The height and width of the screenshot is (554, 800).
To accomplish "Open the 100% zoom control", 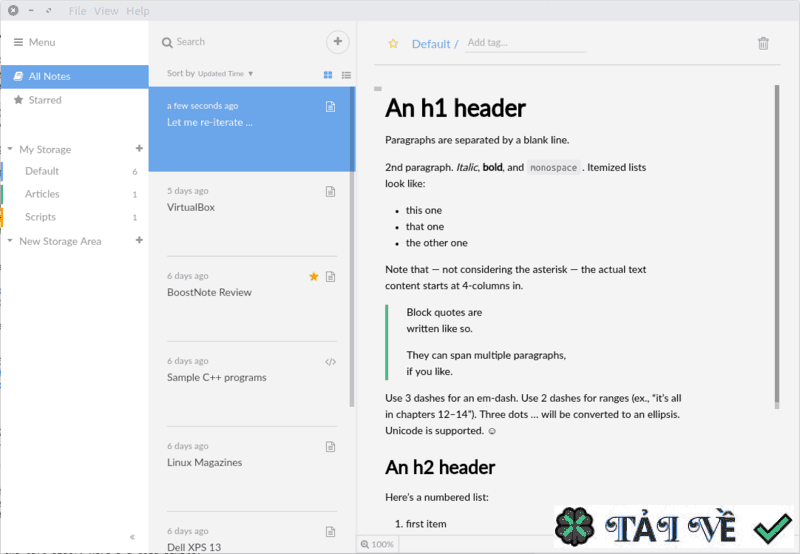I will click(378, 544).
